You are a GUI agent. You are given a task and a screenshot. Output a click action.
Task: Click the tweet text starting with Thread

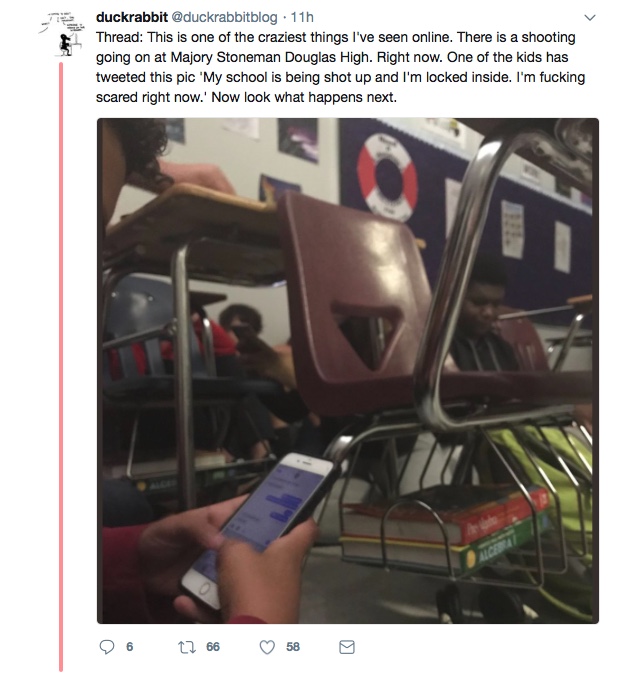(x=340, y=67)
